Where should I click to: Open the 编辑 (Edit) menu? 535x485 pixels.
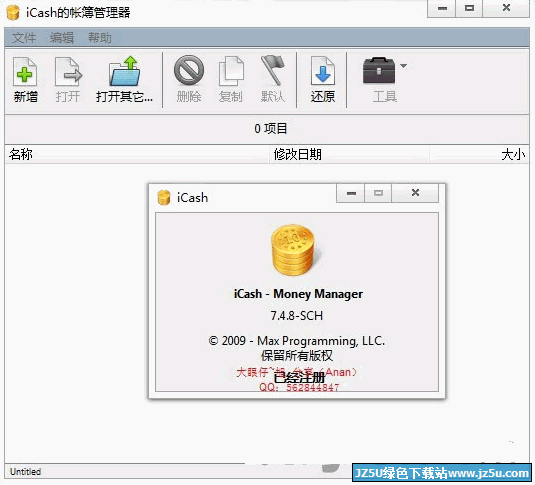62,38
